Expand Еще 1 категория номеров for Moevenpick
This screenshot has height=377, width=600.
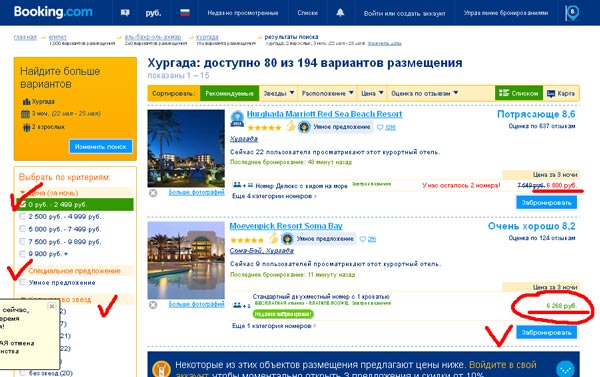tap(274, 326)
